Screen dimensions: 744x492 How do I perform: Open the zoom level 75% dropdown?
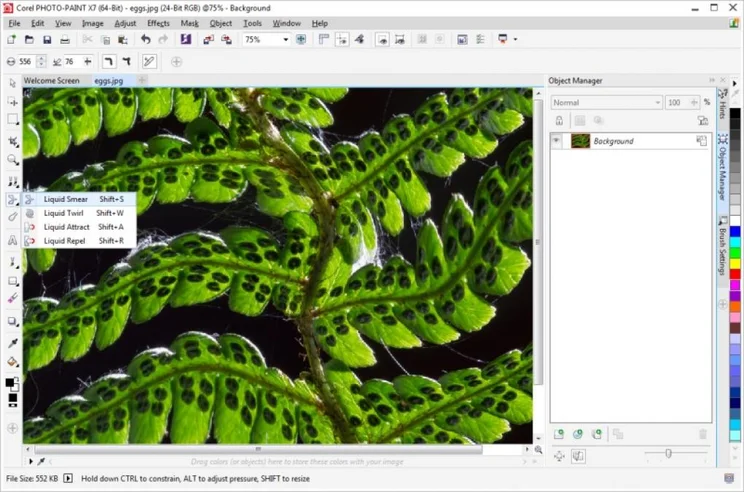pyautogui.click(x=285, y=40)
